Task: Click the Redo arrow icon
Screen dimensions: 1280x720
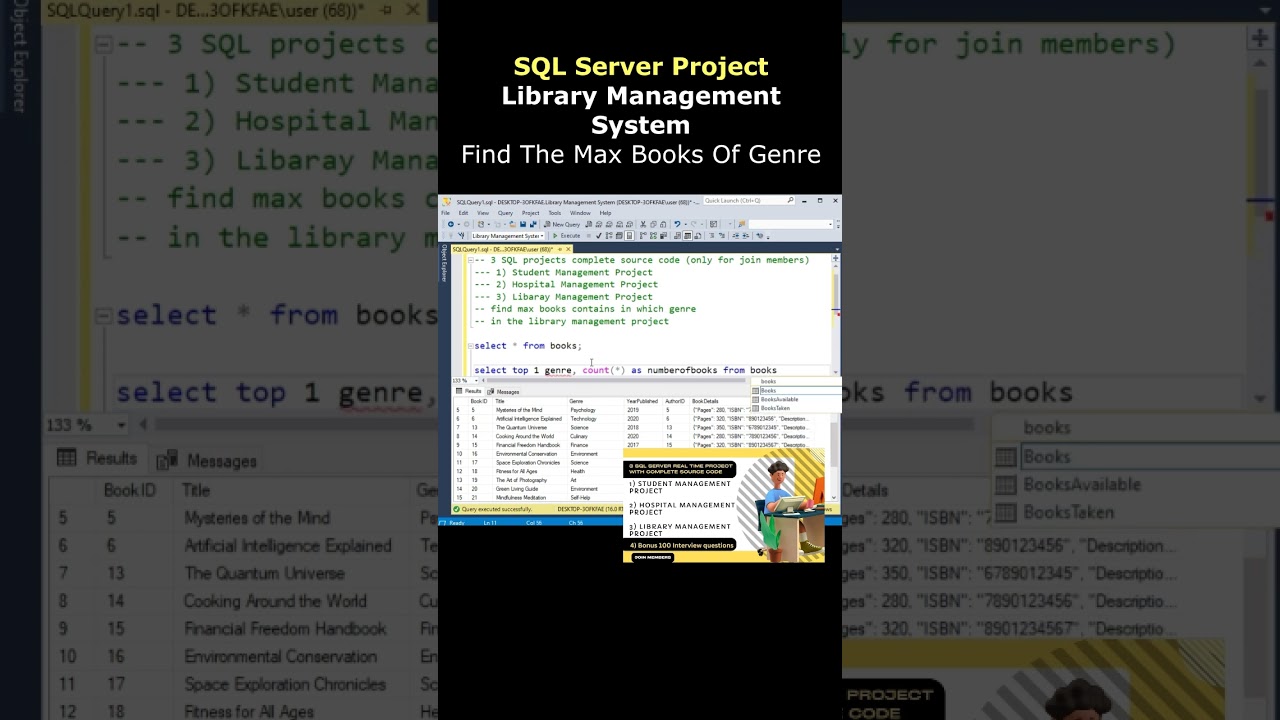Action: [x=694, y=224]
